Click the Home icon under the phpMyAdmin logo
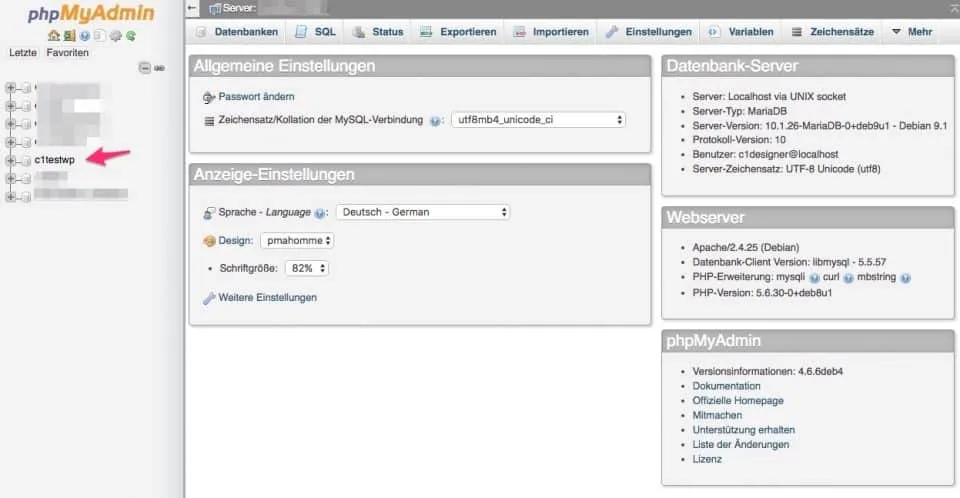Screen dimensions: 960x498 [x=53, y=36]
